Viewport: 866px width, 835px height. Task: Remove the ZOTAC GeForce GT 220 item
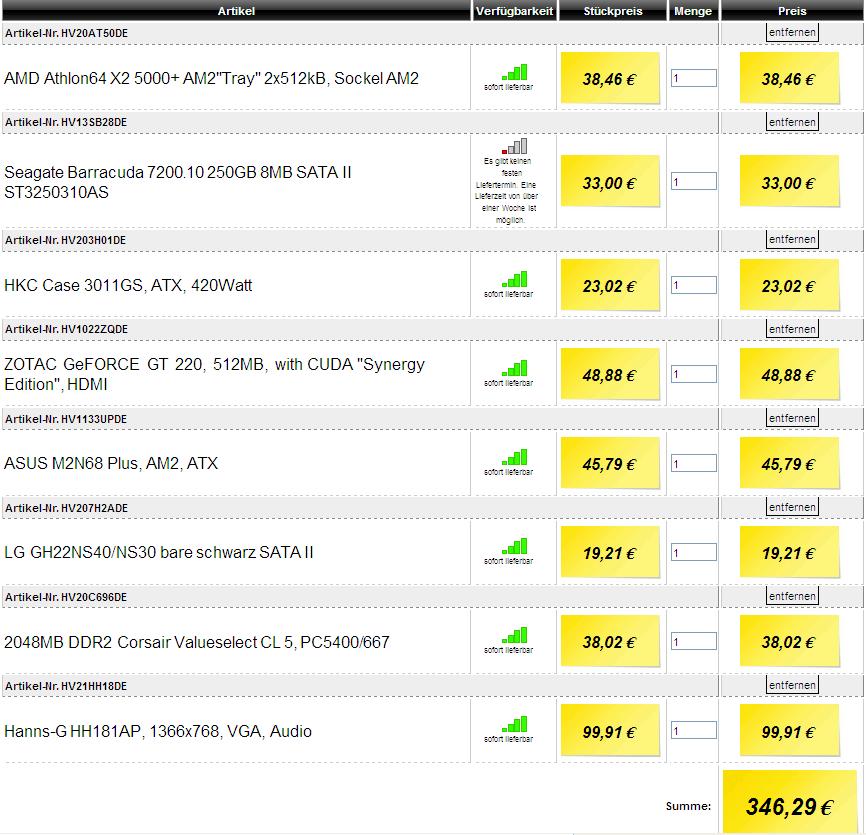click(x=792, y=329)
